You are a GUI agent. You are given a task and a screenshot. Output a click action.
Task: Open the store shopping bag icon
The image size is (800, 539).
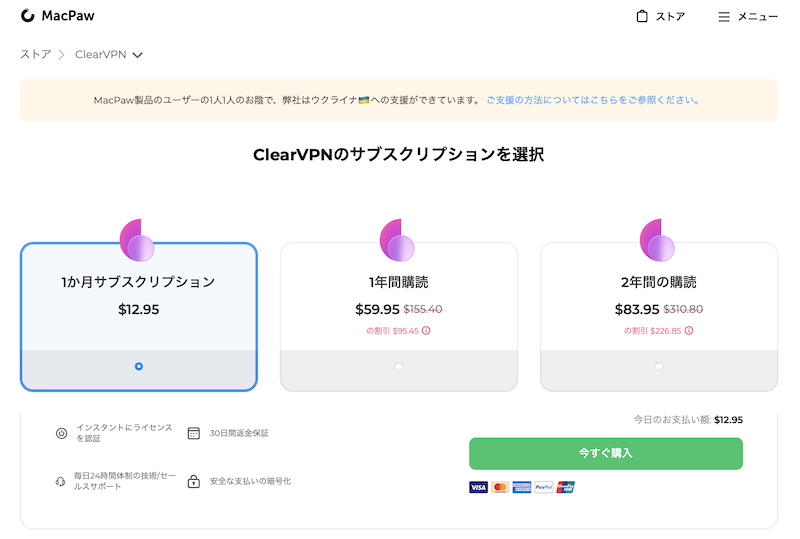tap(642, 16)
